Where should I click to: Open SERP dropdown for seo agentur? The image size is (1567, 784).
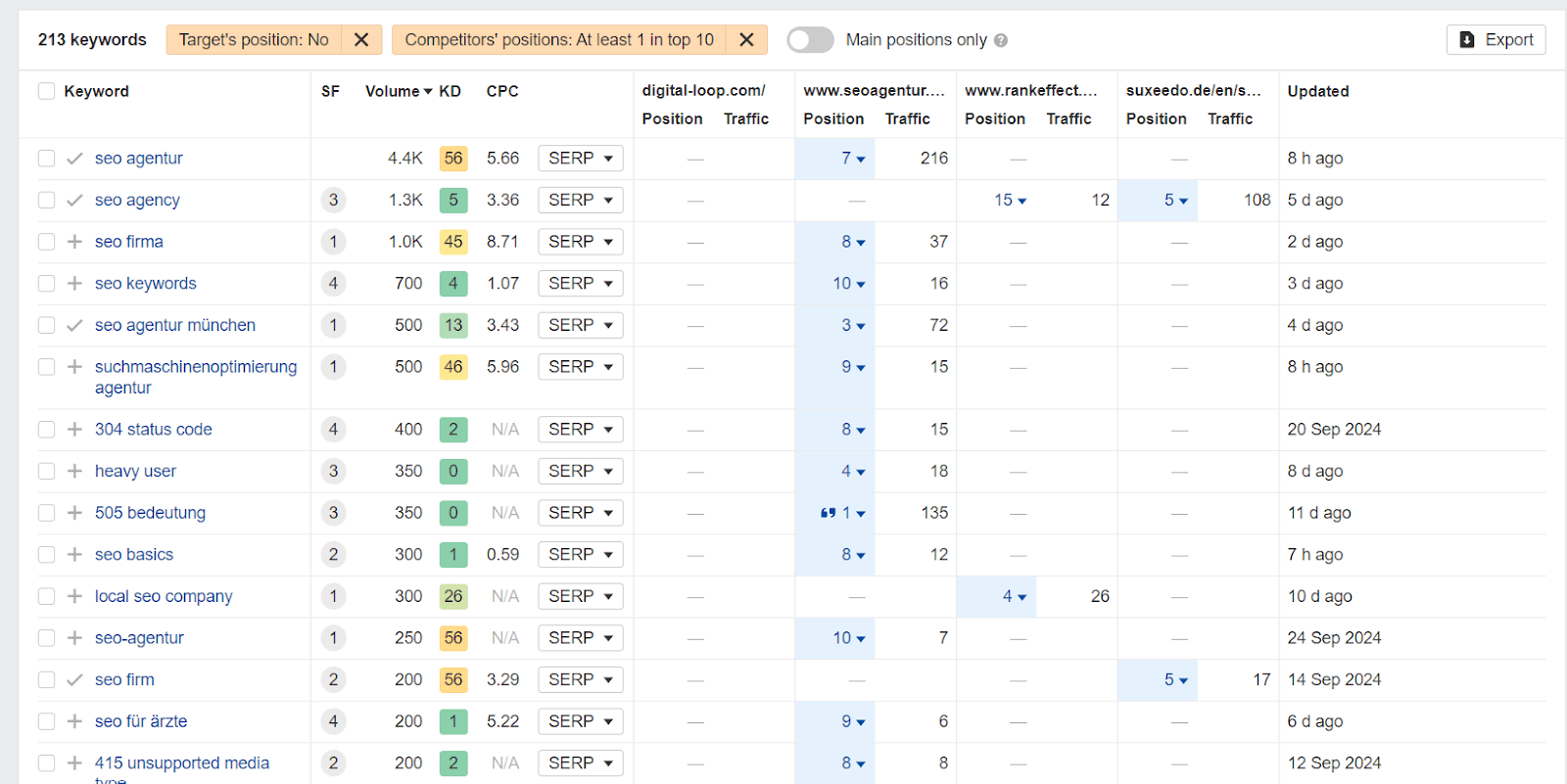[581, 159]
